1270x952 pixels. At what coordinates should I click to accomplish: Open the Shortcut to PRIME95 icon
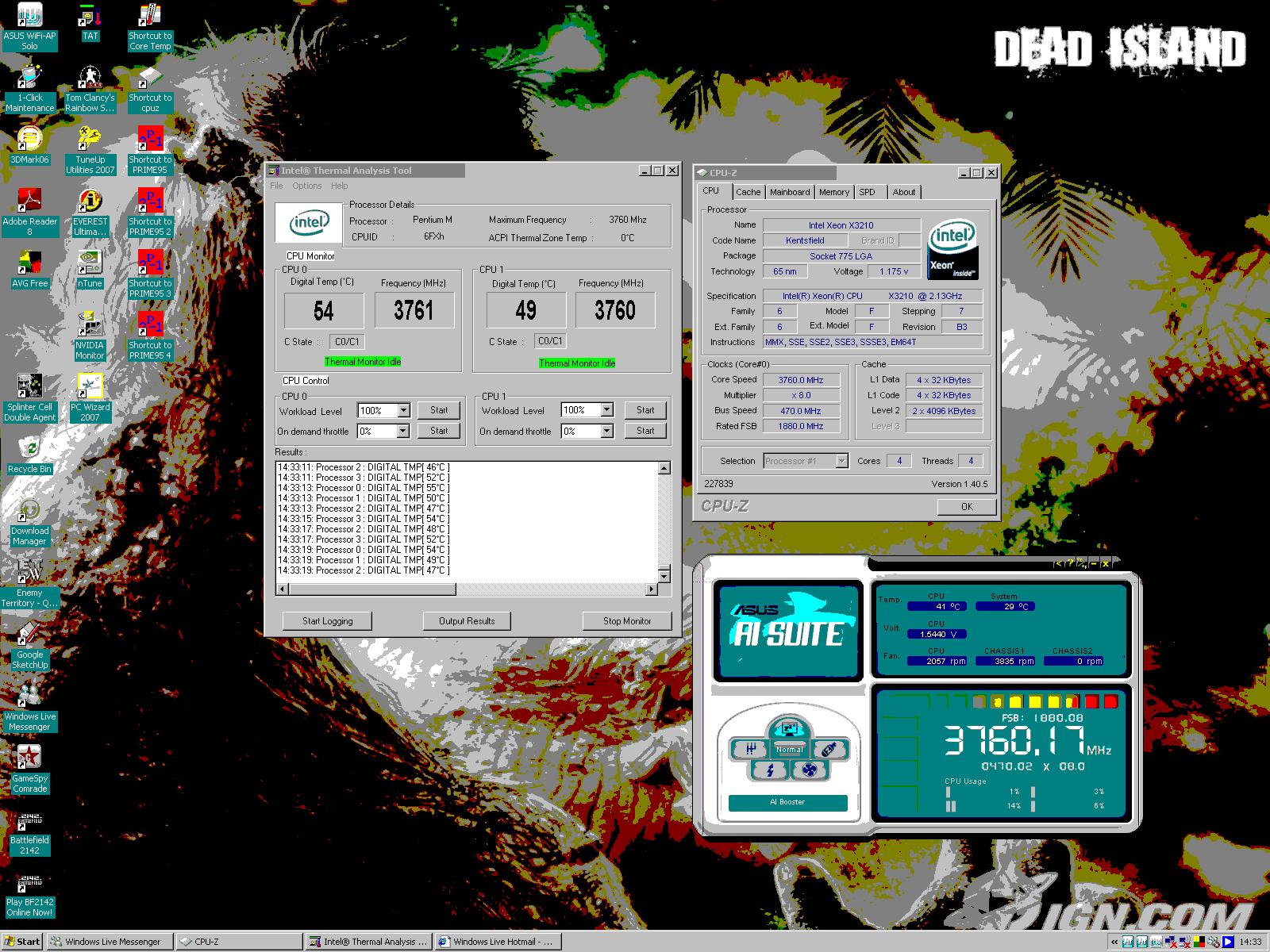coord(150,151)
